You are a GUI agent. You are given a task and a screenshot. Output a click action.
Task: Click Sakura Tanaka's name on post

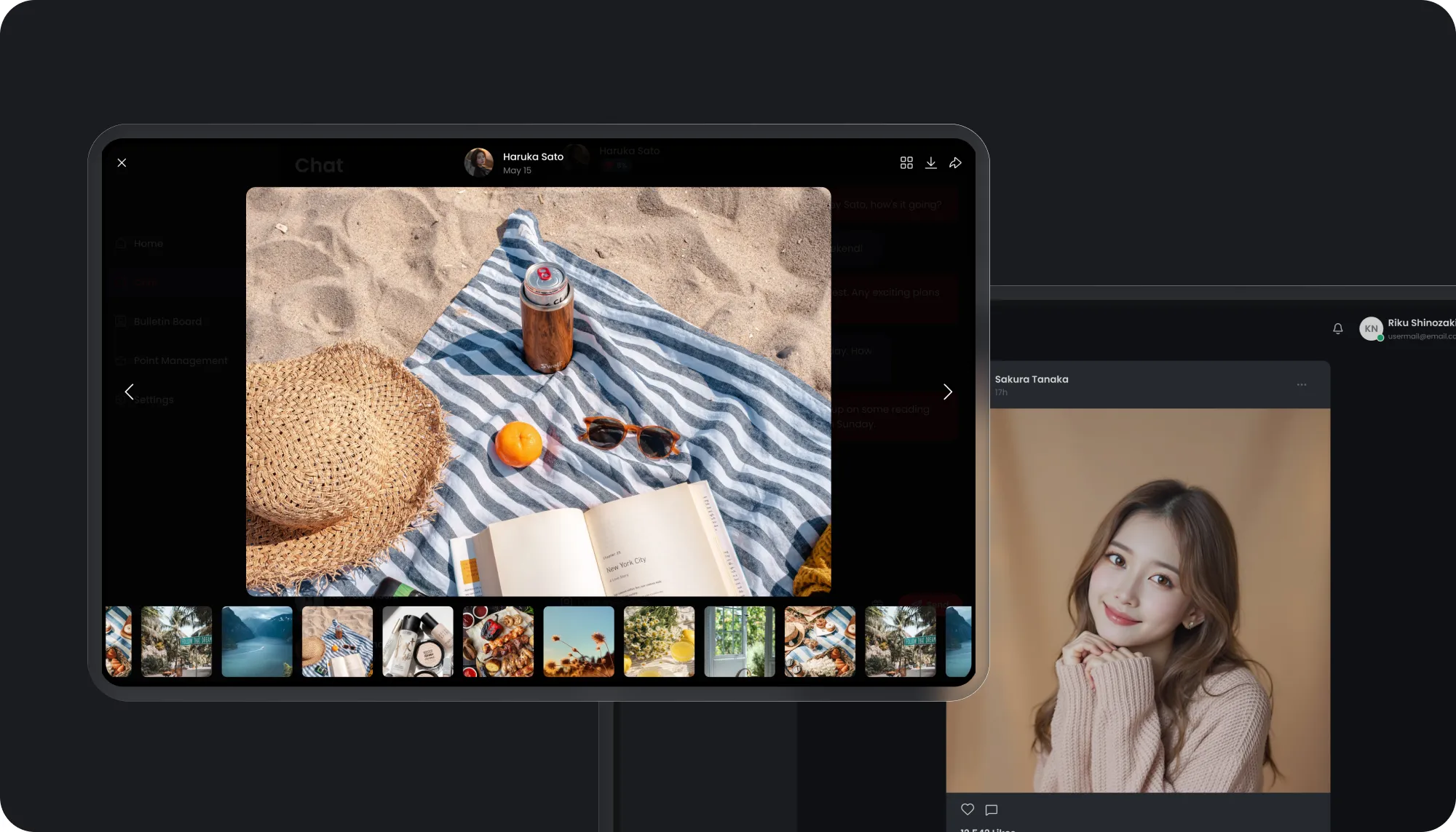coord(1031,379)
